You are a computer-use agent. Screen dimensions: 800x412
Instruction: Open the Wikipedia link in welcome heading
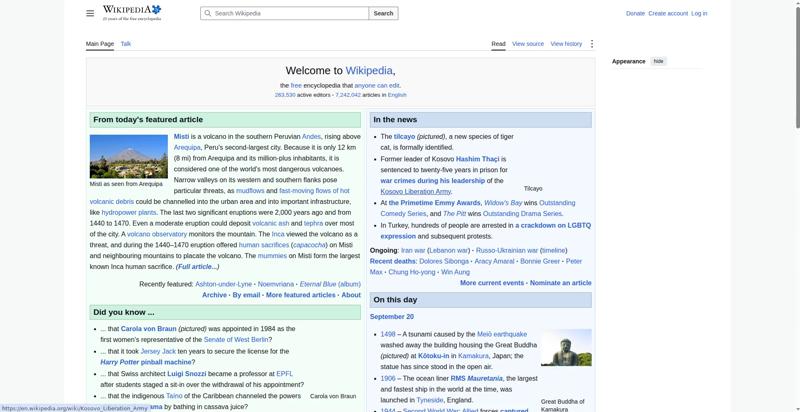369,71
